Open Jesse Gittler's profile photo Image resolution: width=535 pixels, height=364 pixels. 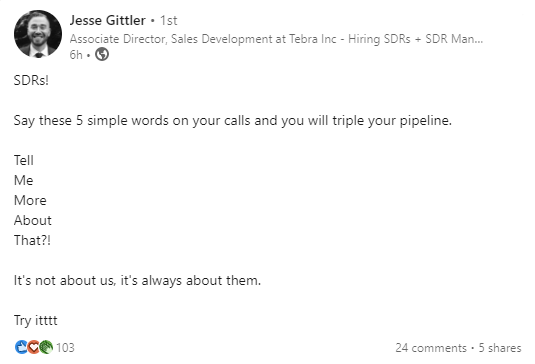[x=38, y=33]
